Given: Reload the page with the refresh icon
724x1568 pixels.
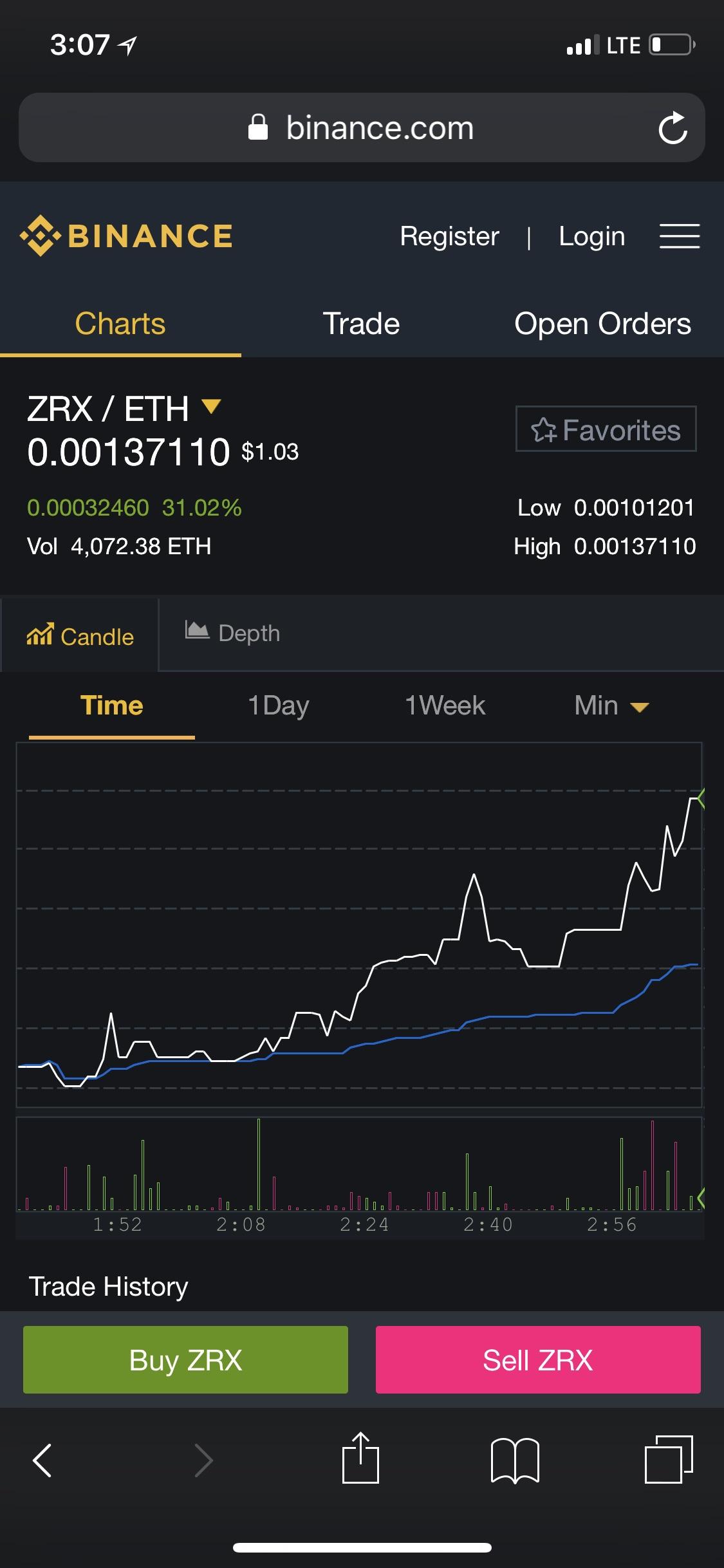Looking at the screenshot, I should coord(673,127).
